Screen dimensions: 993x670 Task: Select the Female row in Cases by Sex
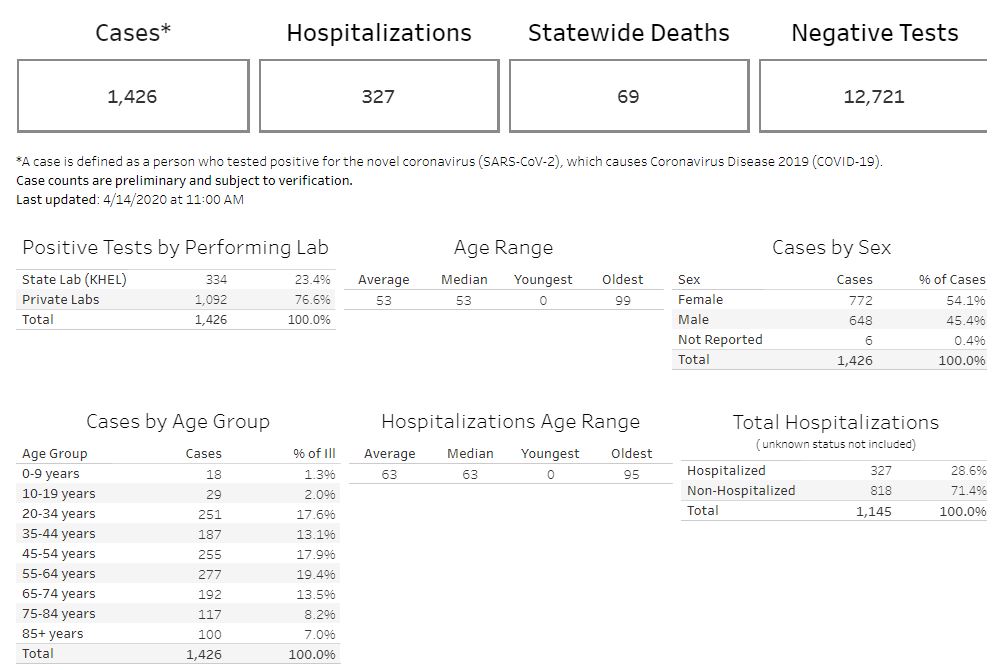[700, 300]
